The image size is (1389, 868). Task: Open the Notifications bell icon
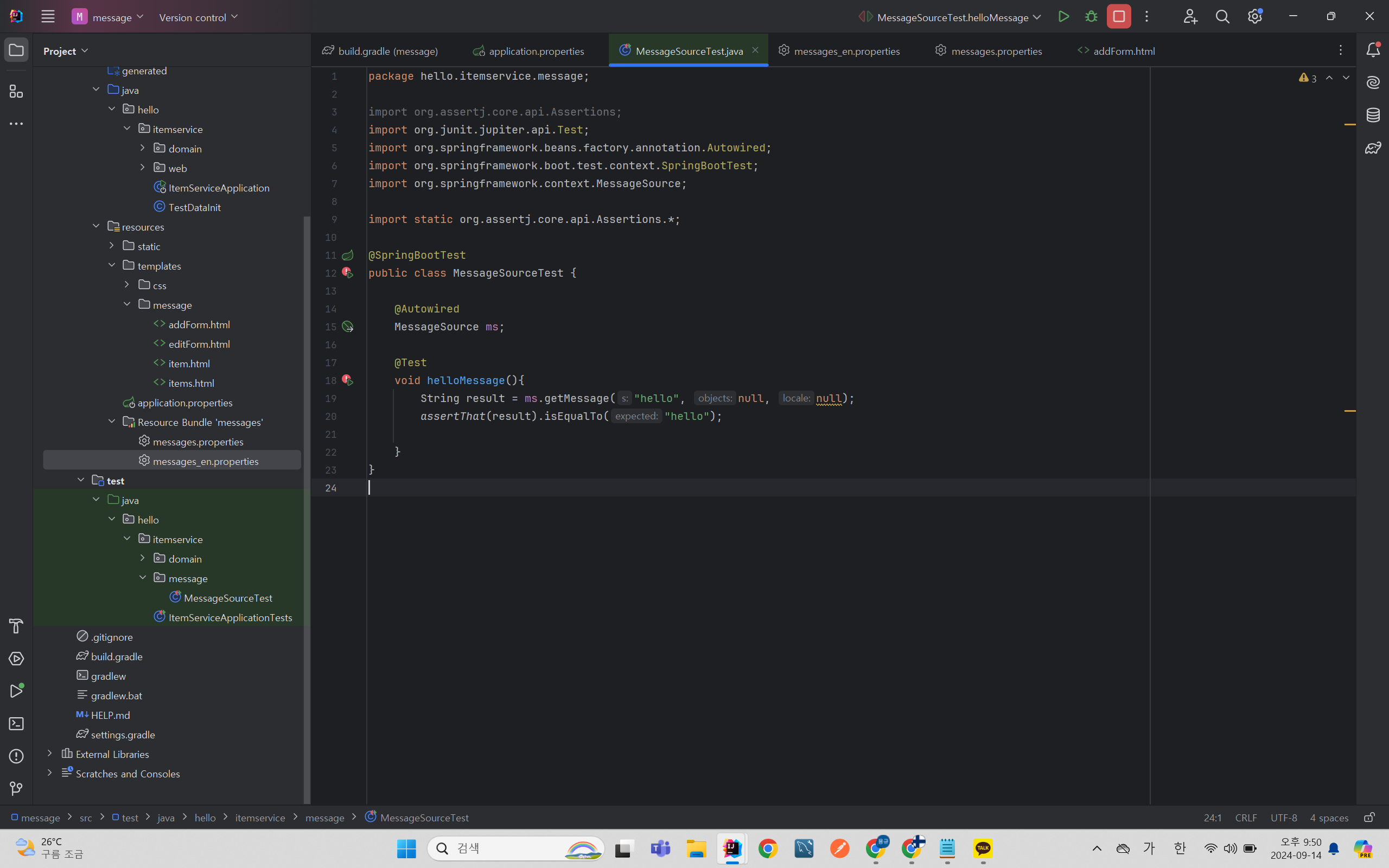(x=1373, y=50)
